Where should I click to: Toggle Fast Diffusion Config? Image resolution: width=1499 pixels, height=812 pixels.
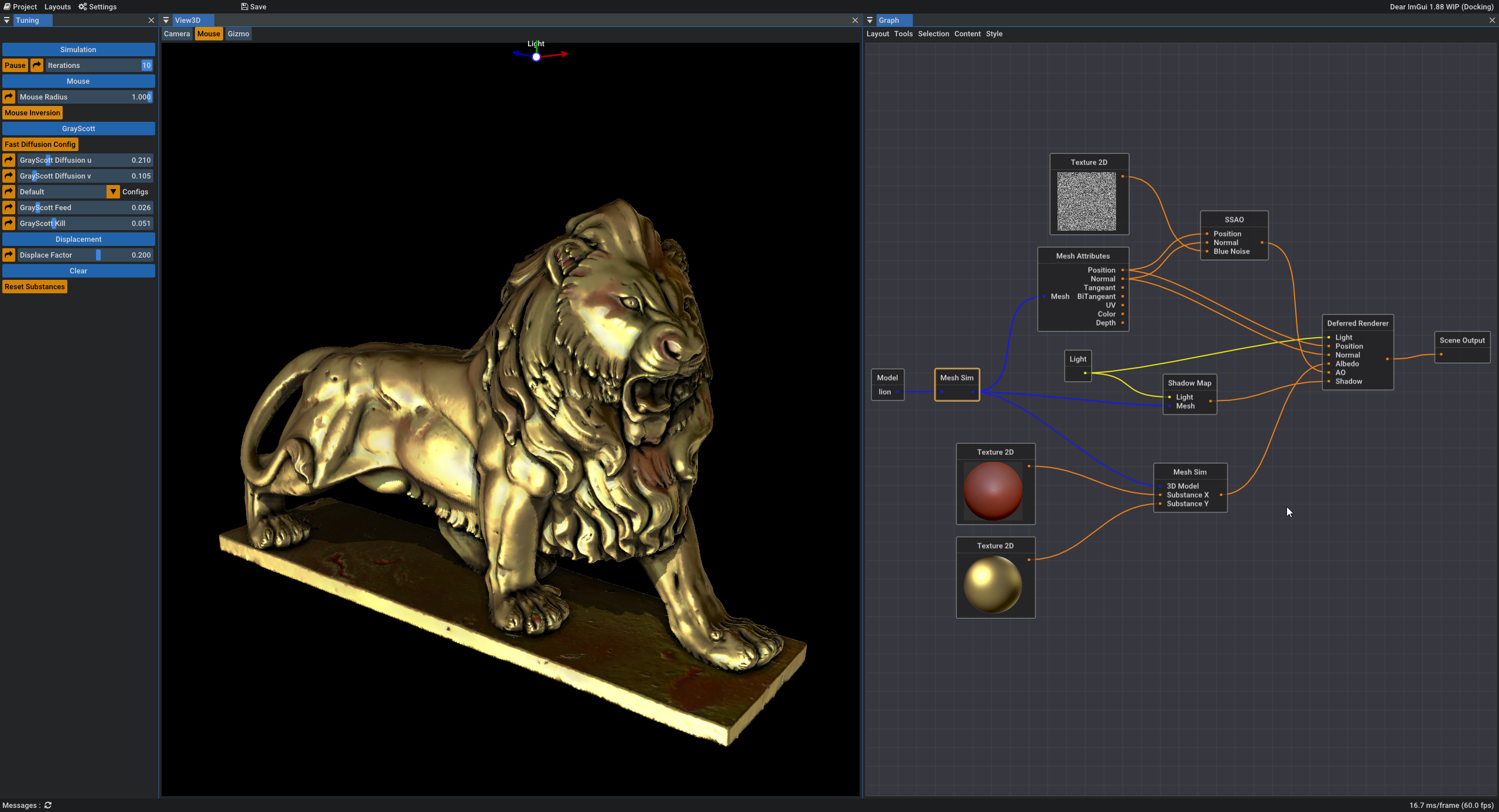coord(40,145)
